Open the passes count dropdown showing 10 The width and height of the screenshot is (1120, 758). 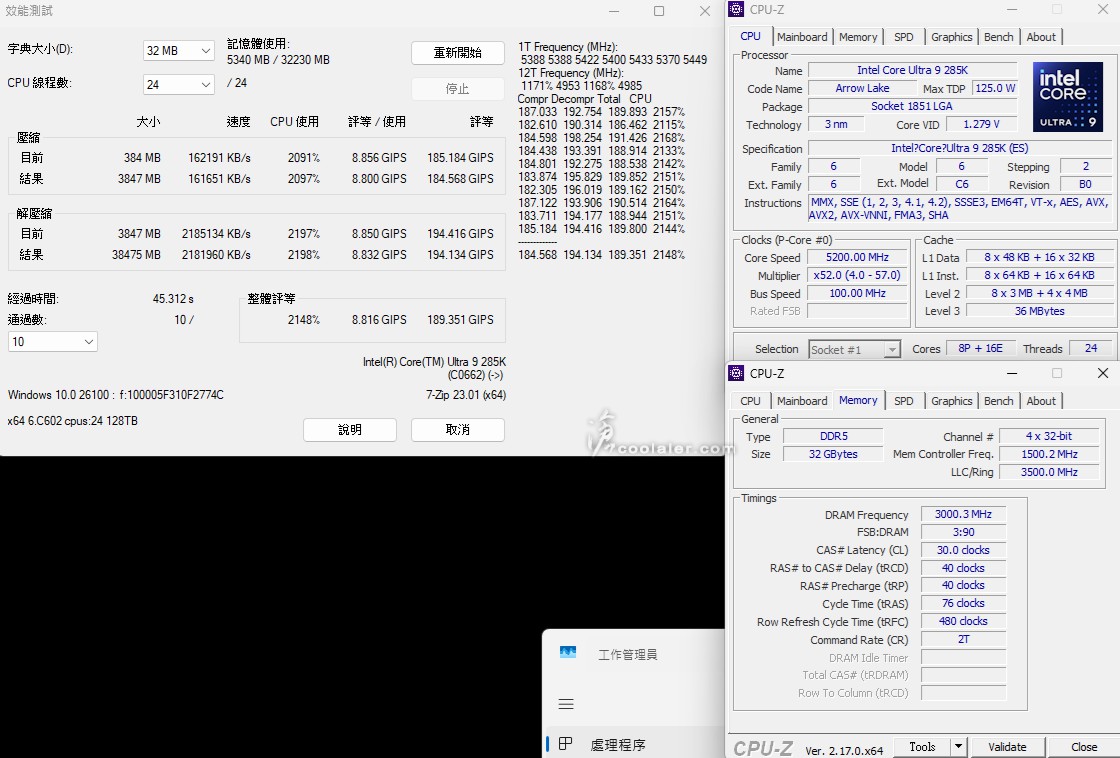click(x=53, y=342)
